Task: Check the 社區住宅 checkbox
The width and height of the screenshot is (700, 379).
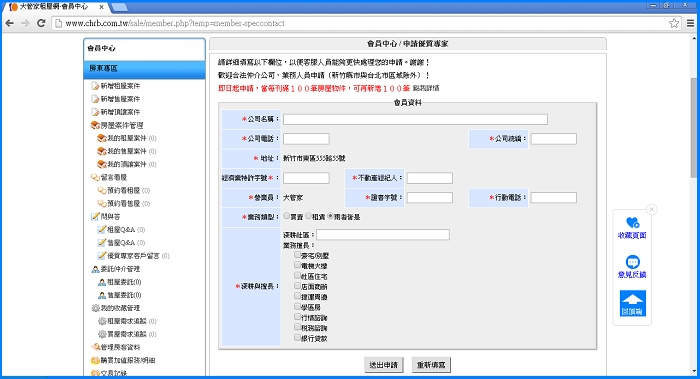Action: [297, 275]
